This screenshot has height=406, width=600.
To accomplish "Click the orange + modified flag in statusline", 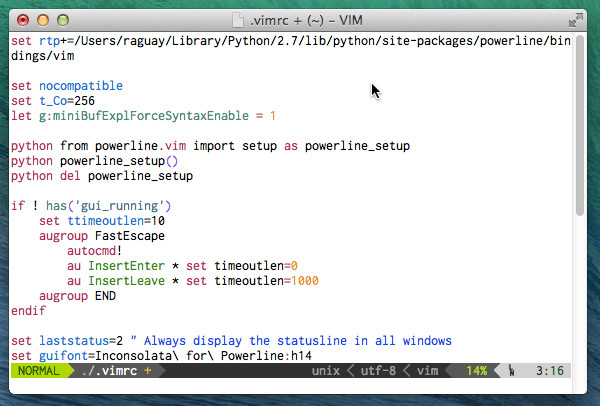I will coord(148,371).
